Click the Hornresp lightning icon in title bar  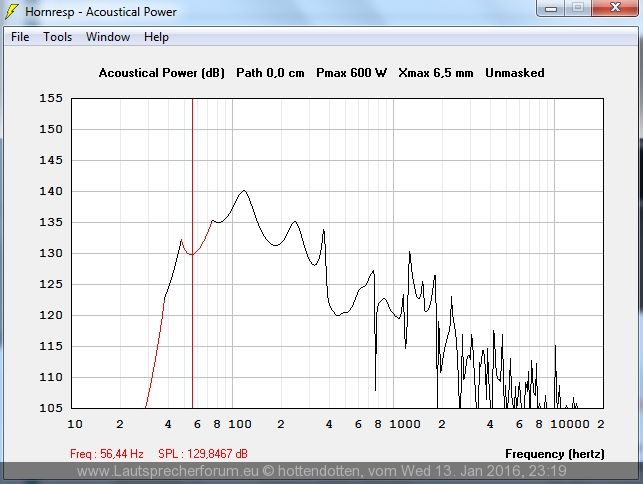tap(13, 12)
